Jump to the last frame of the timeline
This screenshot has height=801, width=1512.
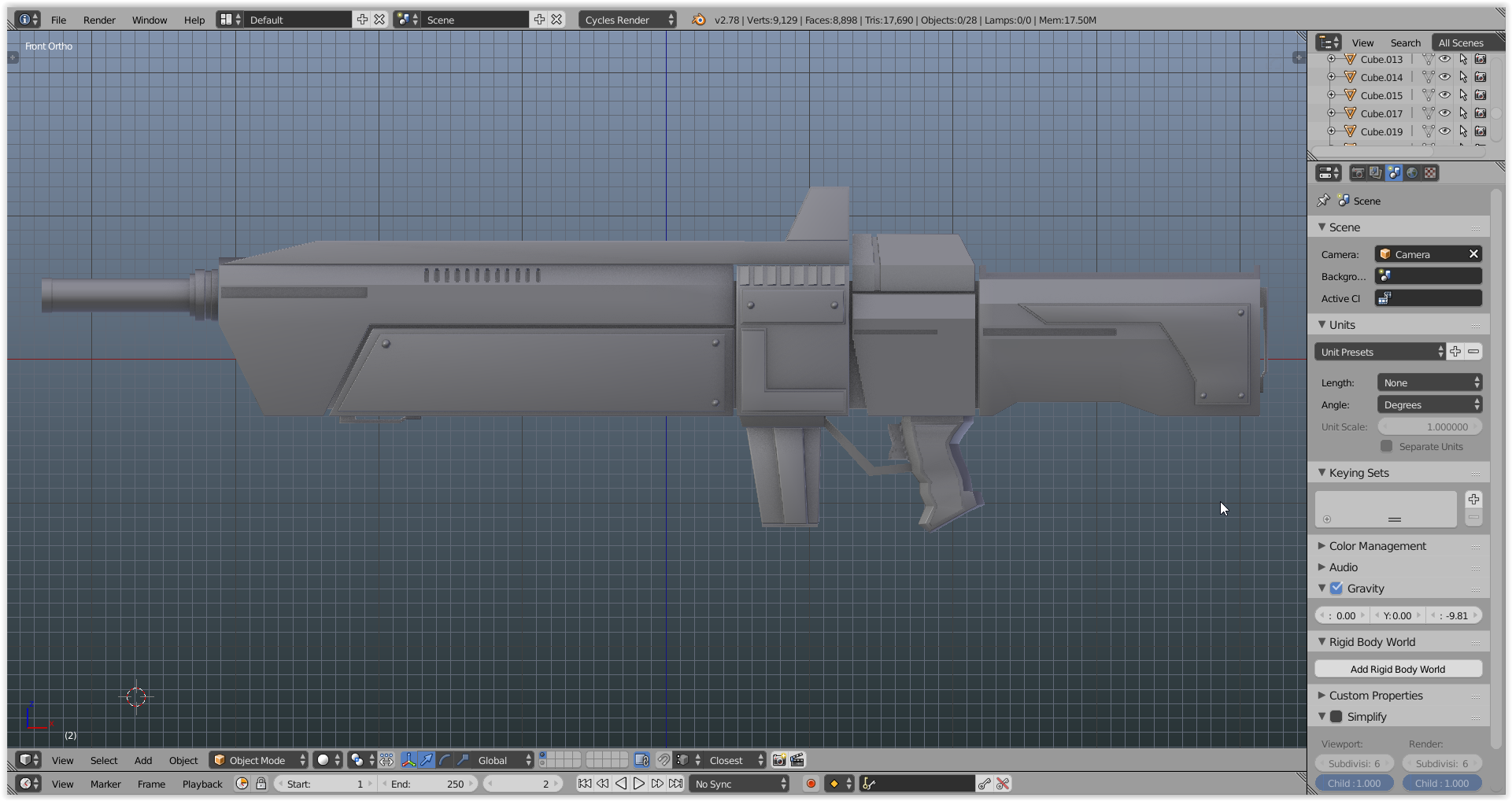tap(676, 784)
